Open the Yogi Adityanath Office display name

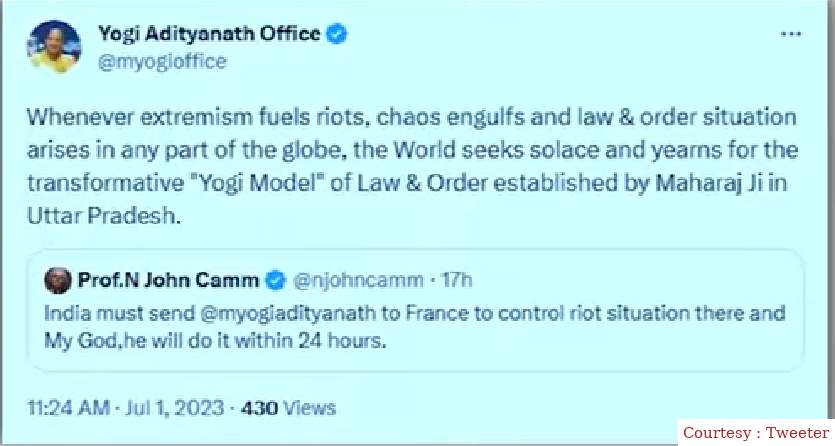209,34
